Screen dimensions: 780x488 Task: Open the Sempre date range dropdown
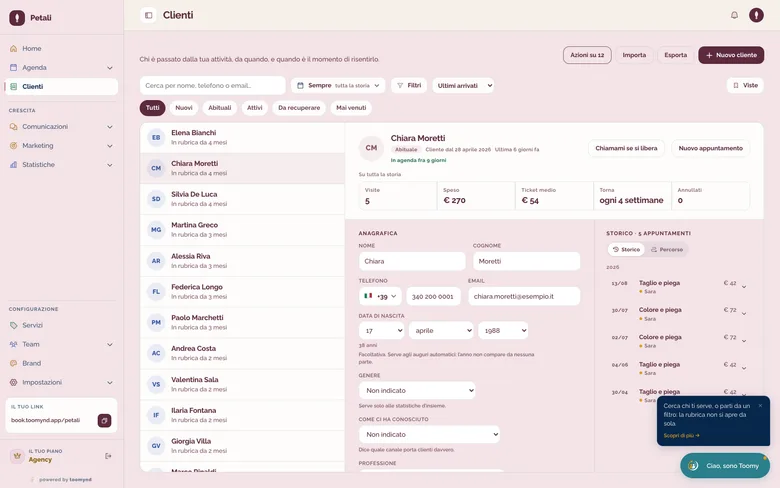(338, 86)
